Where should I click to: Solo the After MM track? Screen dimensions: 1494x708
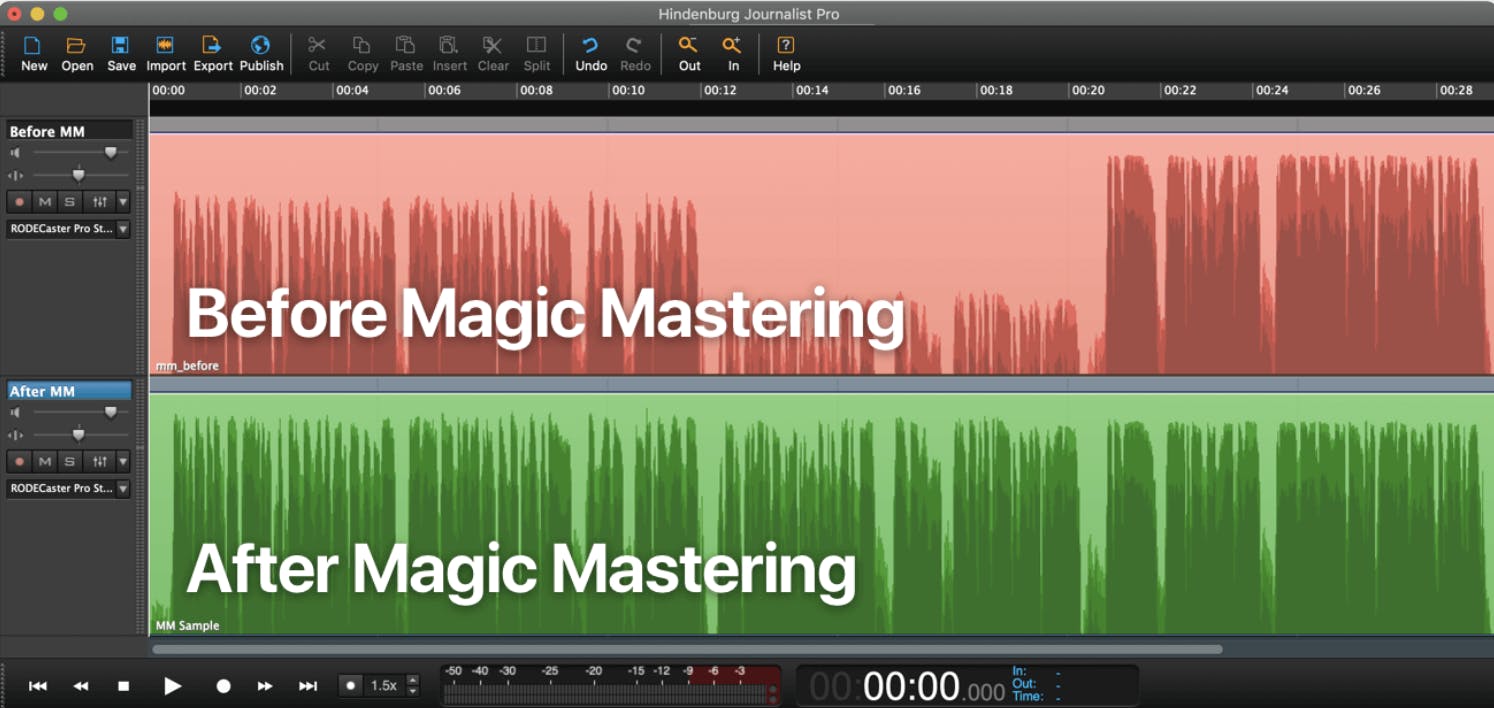click(x=69, y=461)
